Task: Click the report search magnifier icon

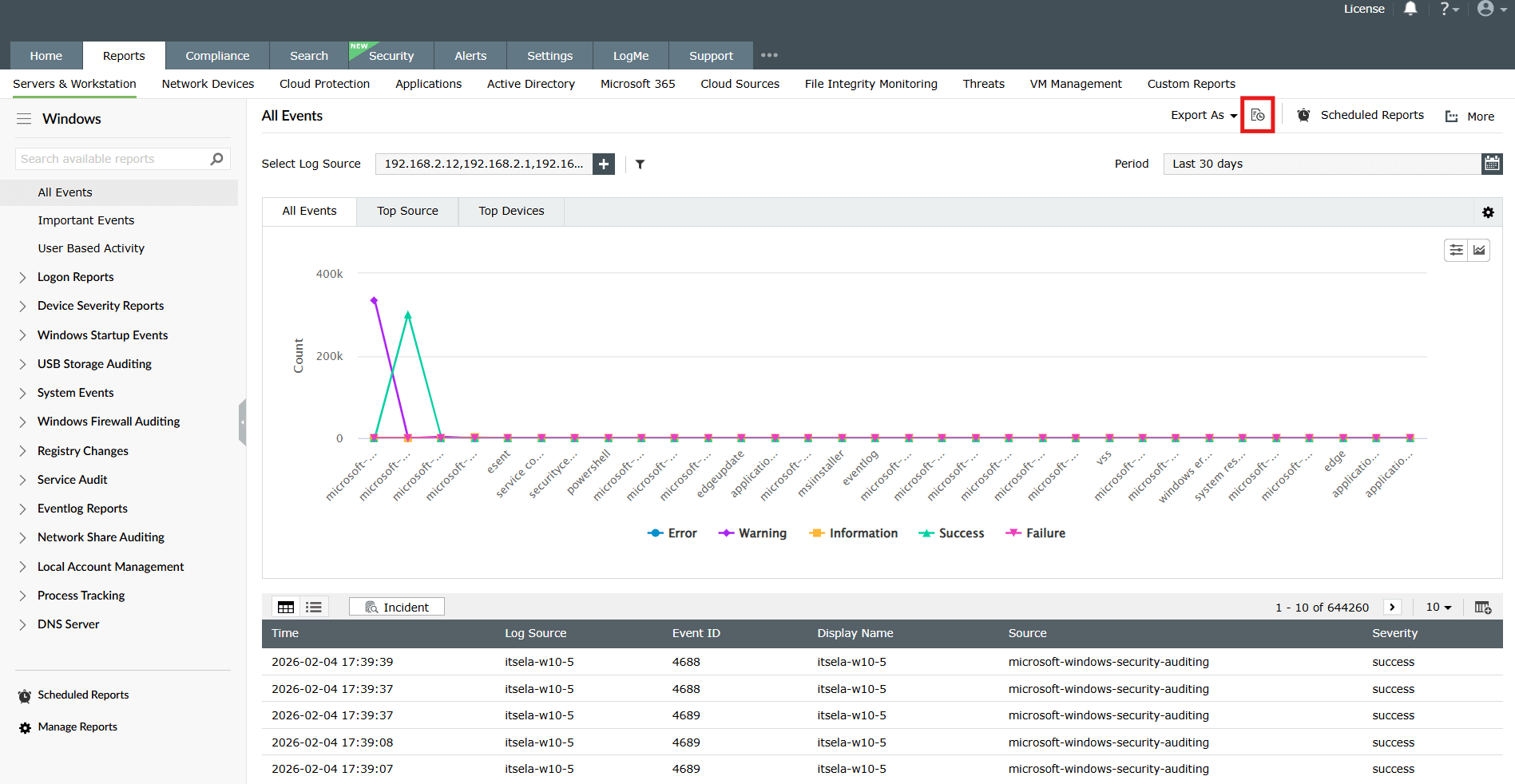Action: [x=216, y=159]
